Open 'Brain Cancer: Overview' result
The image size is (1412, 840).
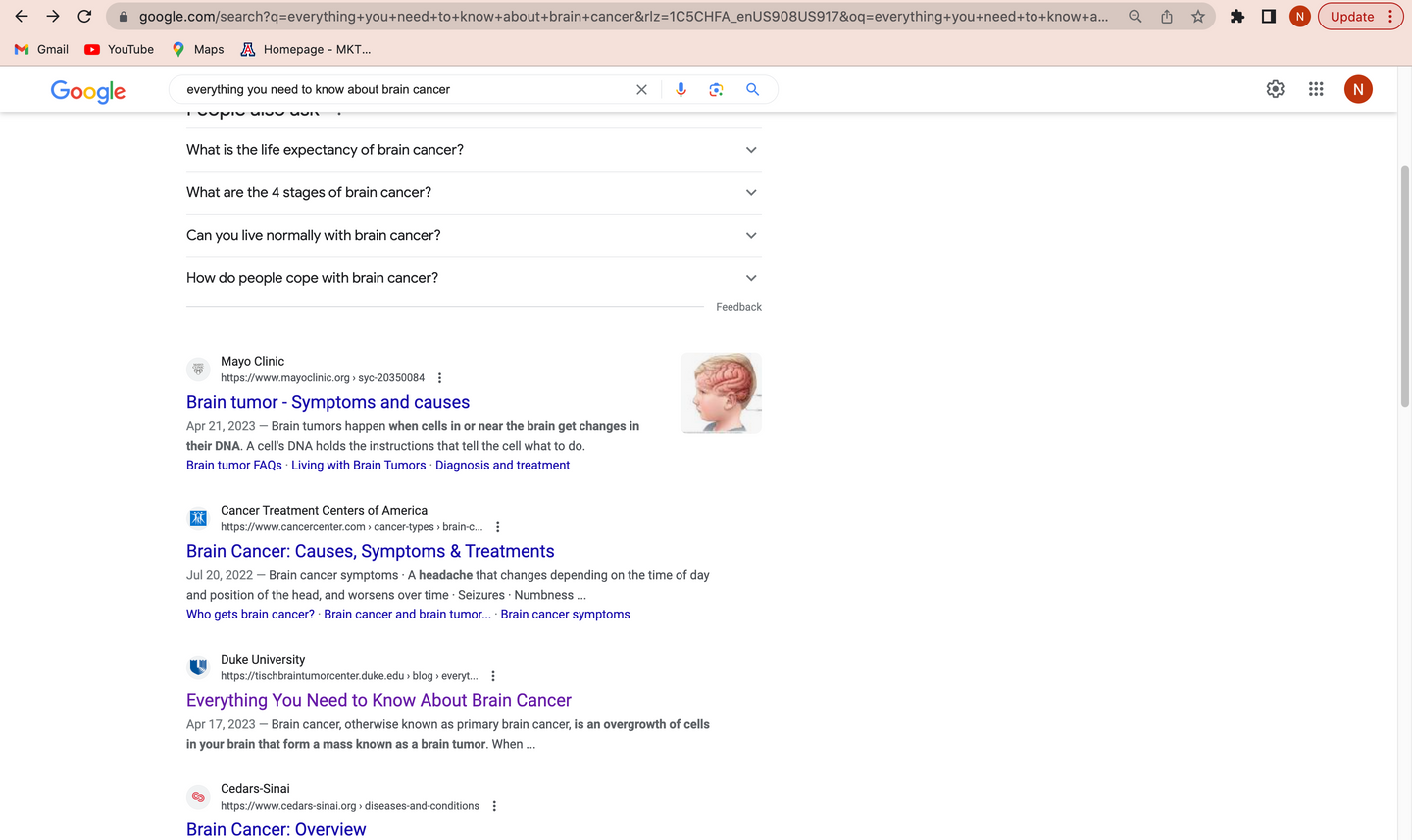[x=277, y=829]
